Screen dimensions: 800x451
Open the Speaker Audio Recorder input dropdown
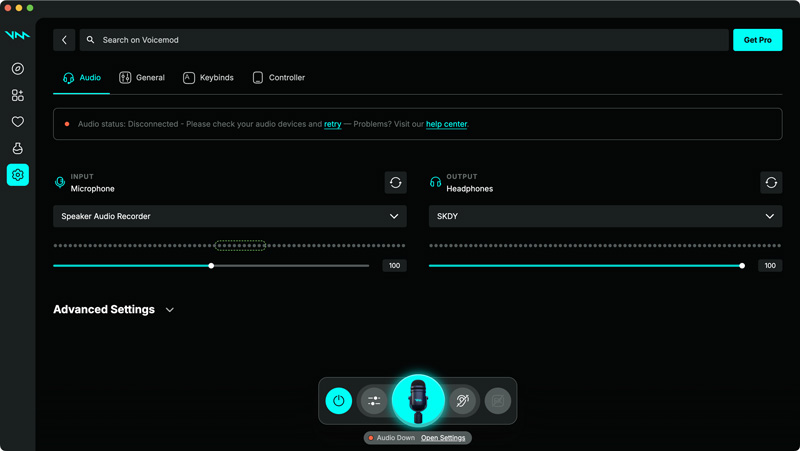[230, 216]
